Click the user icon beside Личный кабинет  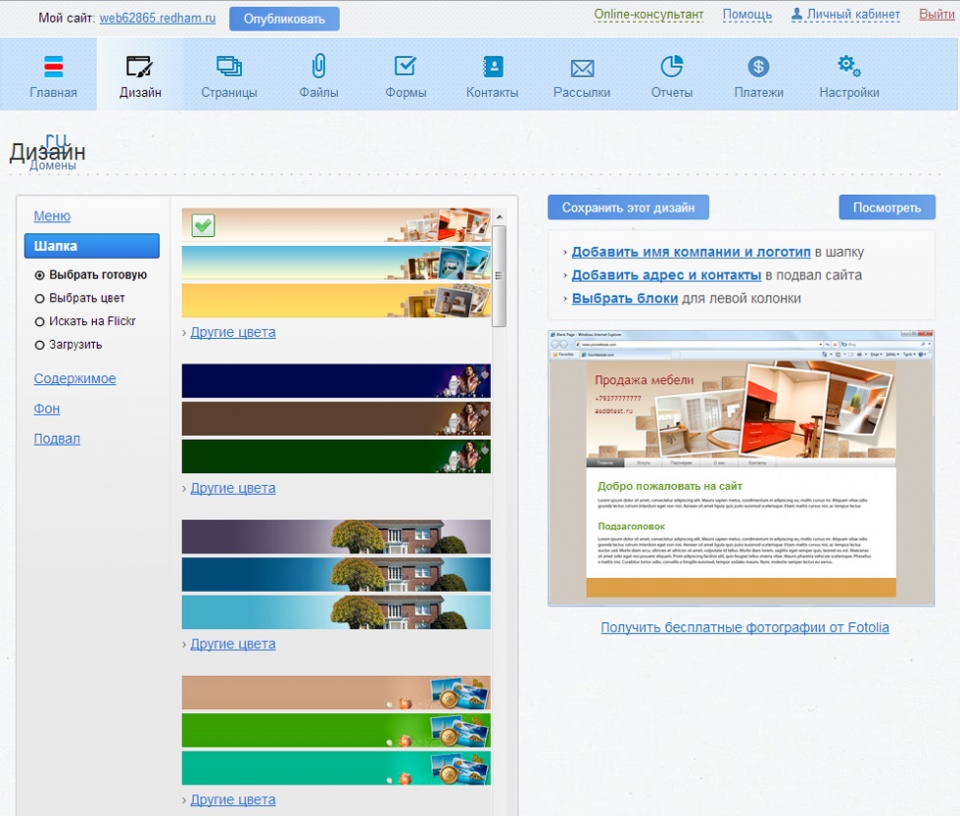click(x=797, y=14)
